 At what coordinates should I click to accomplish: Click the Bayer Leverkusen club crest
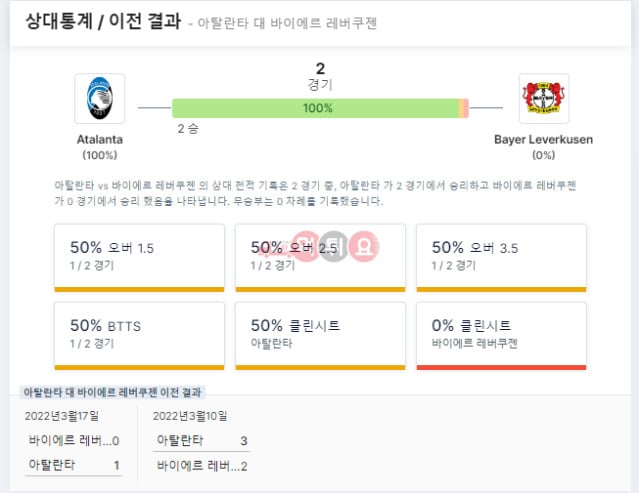tap(544, 98)
